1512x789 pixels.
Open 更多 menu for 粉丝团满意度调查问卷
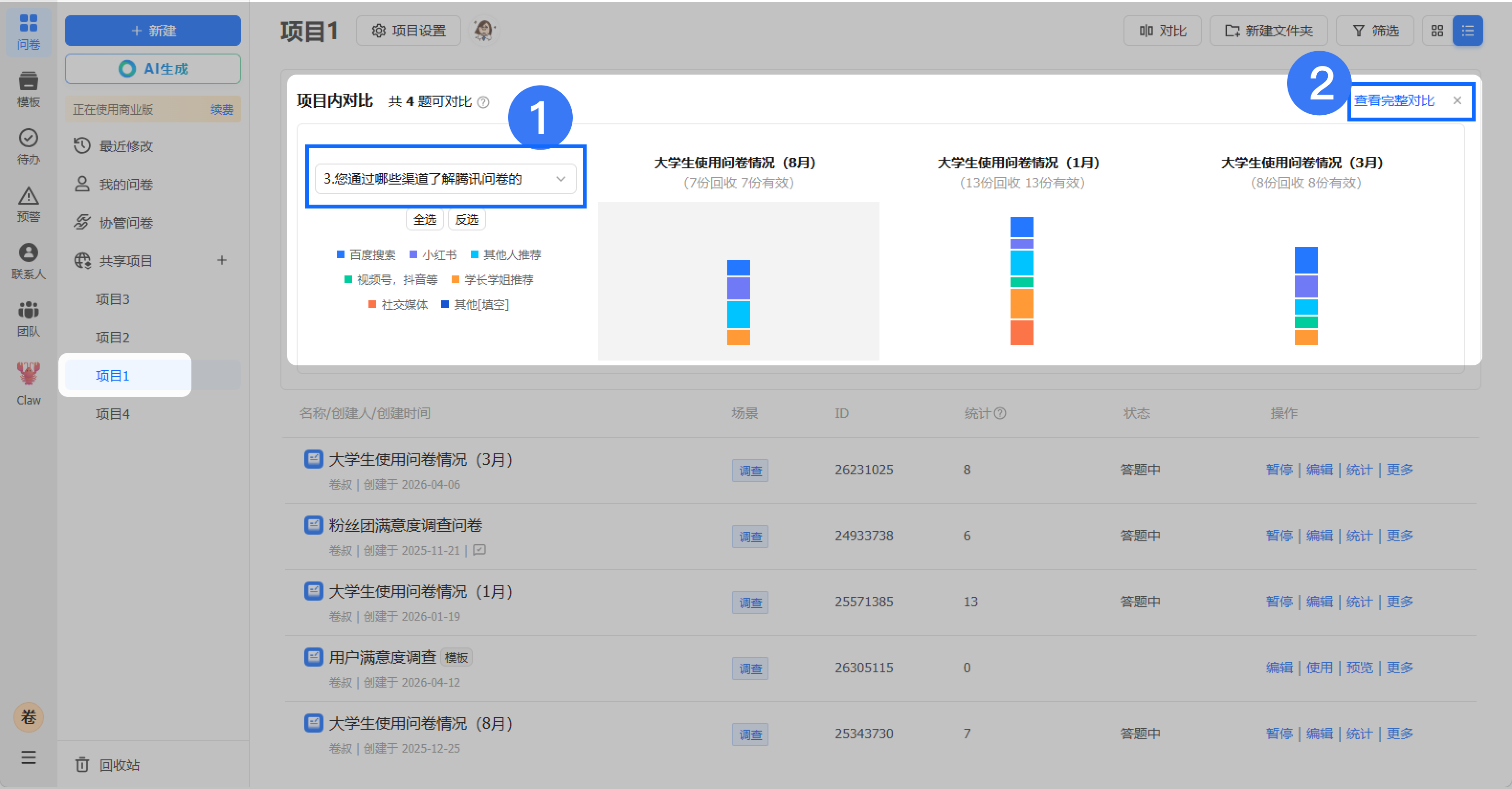tap(1400, 536)
